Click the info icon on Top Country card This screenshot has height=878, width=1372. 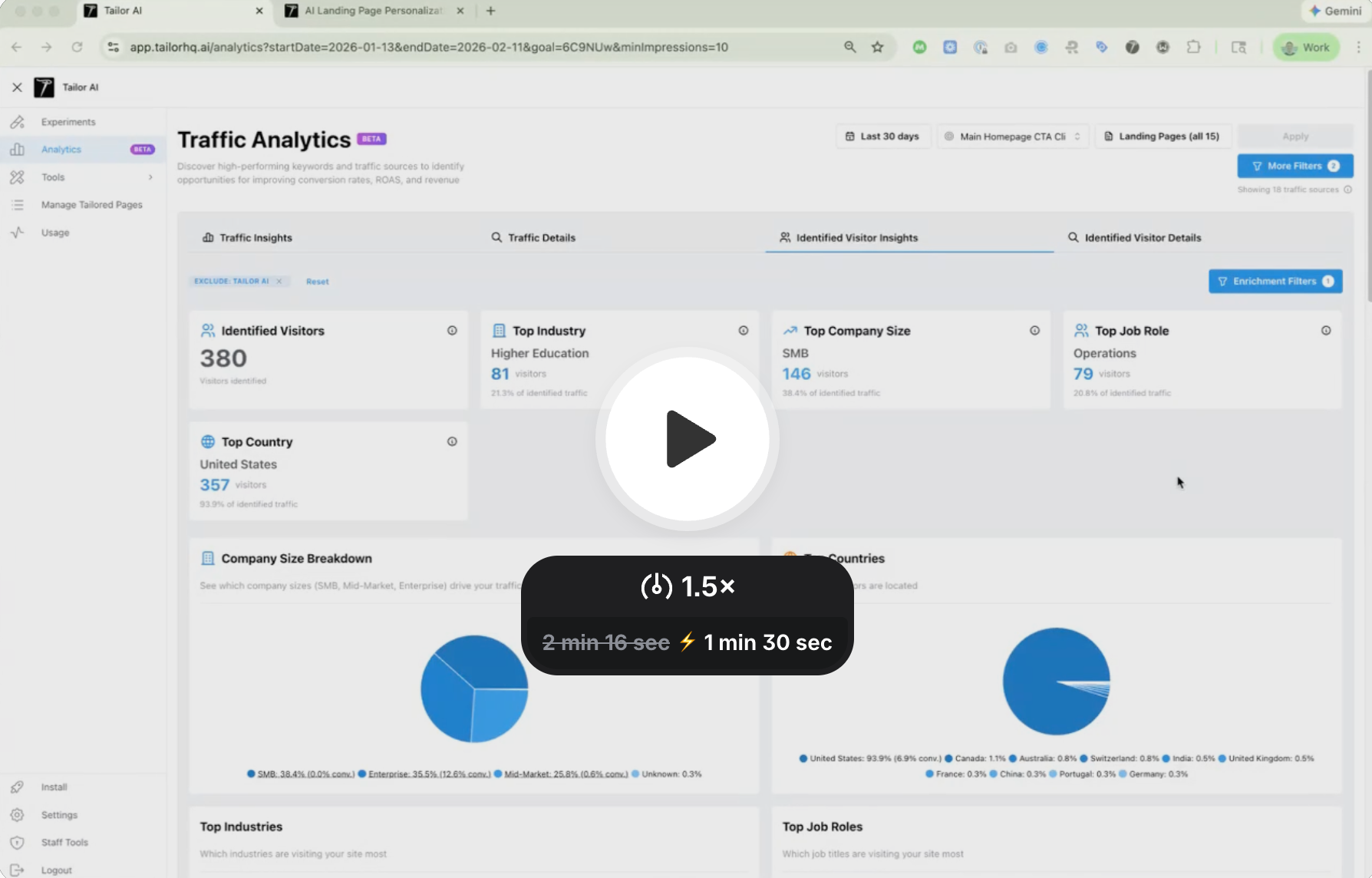tap(452, 441)
